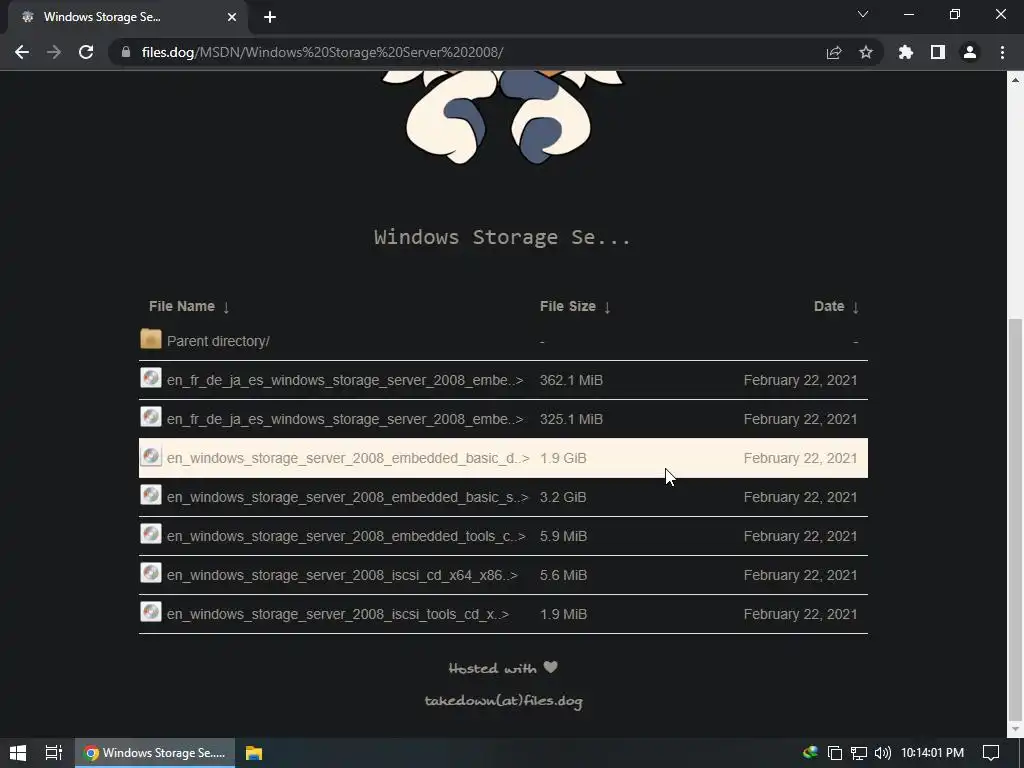Open the Windows Start menu
The width and height of the screenshot is (1024, 768).
[x=18, y=753]
